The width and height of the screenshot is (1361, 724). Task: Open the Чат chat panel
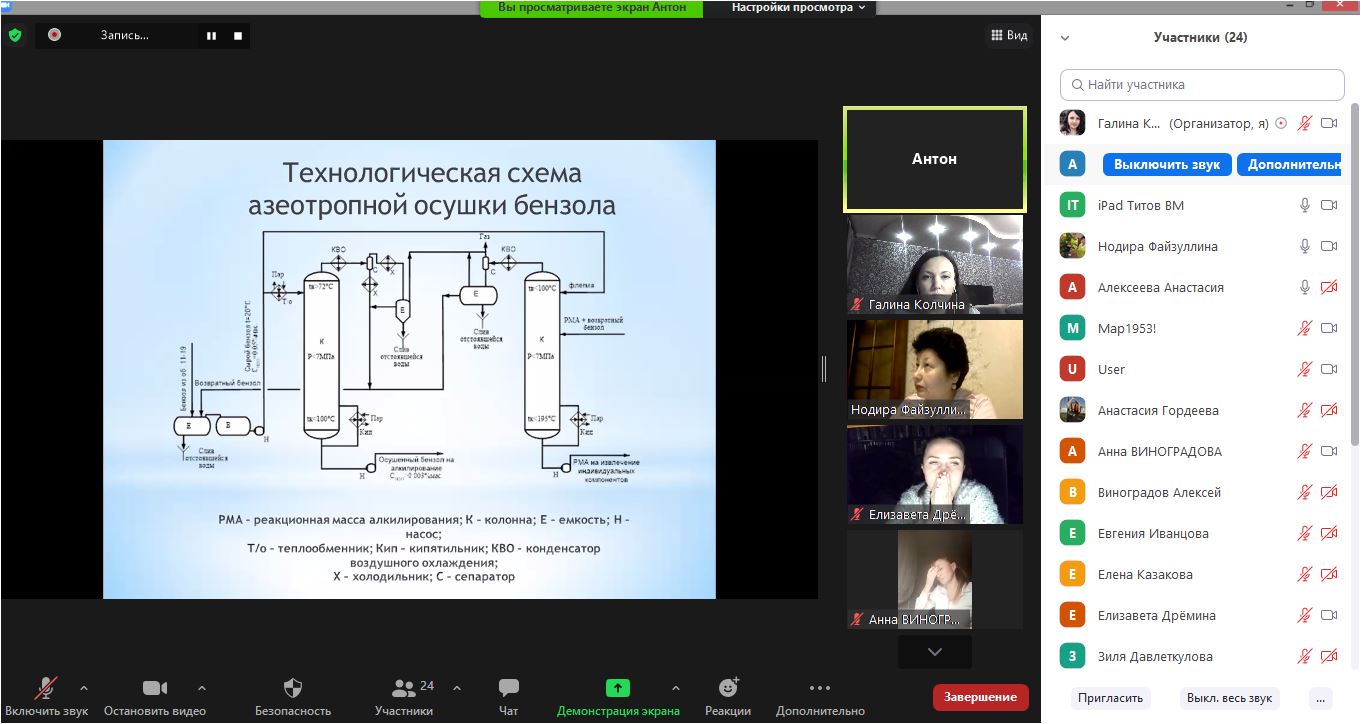coord(508,688)
